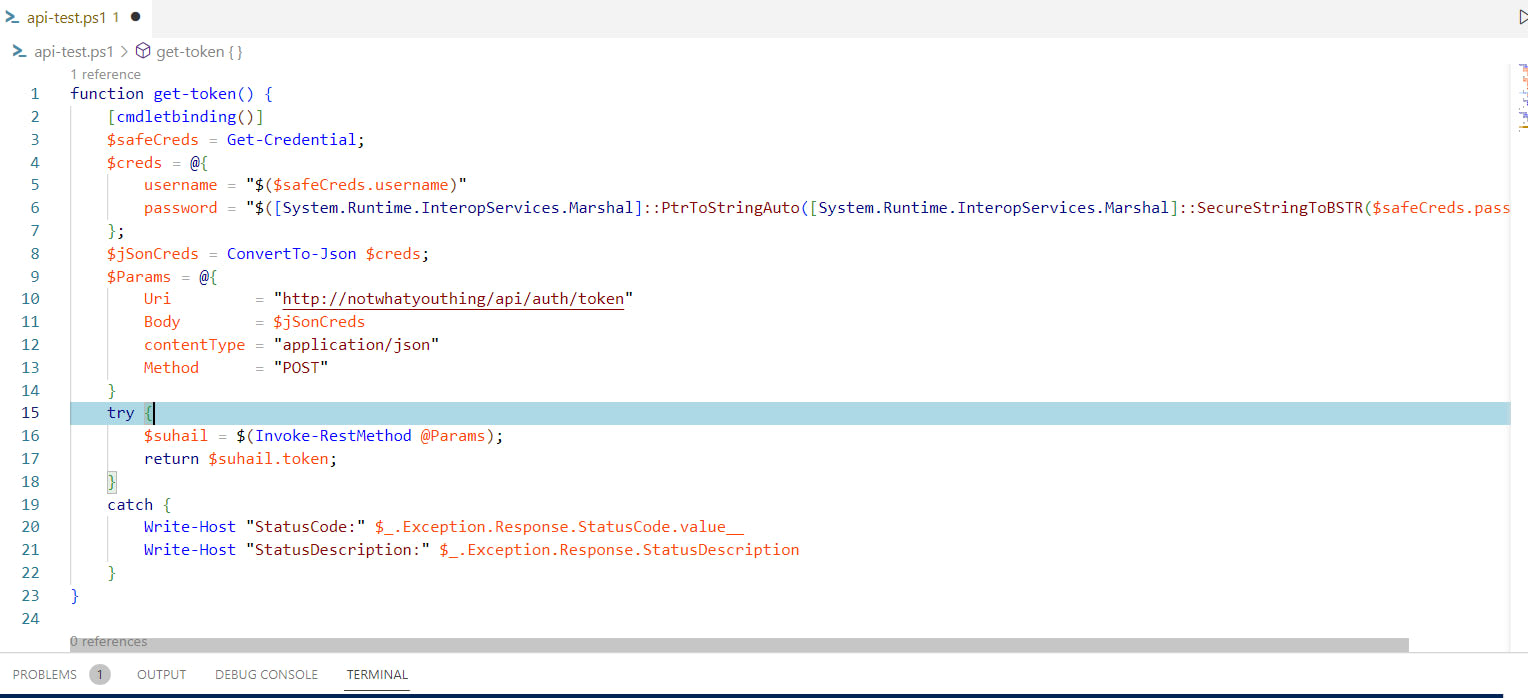1528x698 pixels.
Task: Click "StatusCode:" string on line 20
Action: click(x=306, y=527)
